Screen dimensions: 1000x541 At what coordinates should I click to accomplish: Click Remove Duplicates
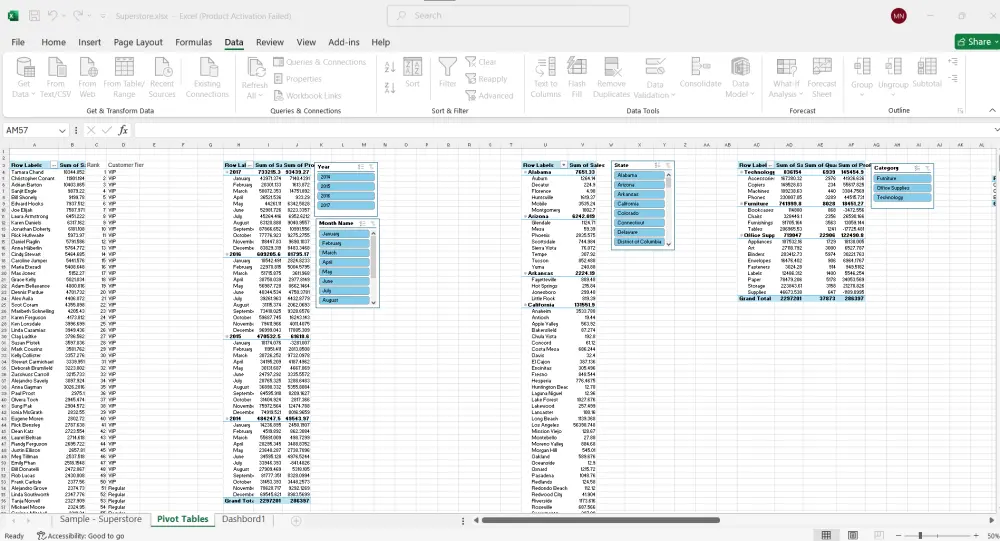point(611,77)
